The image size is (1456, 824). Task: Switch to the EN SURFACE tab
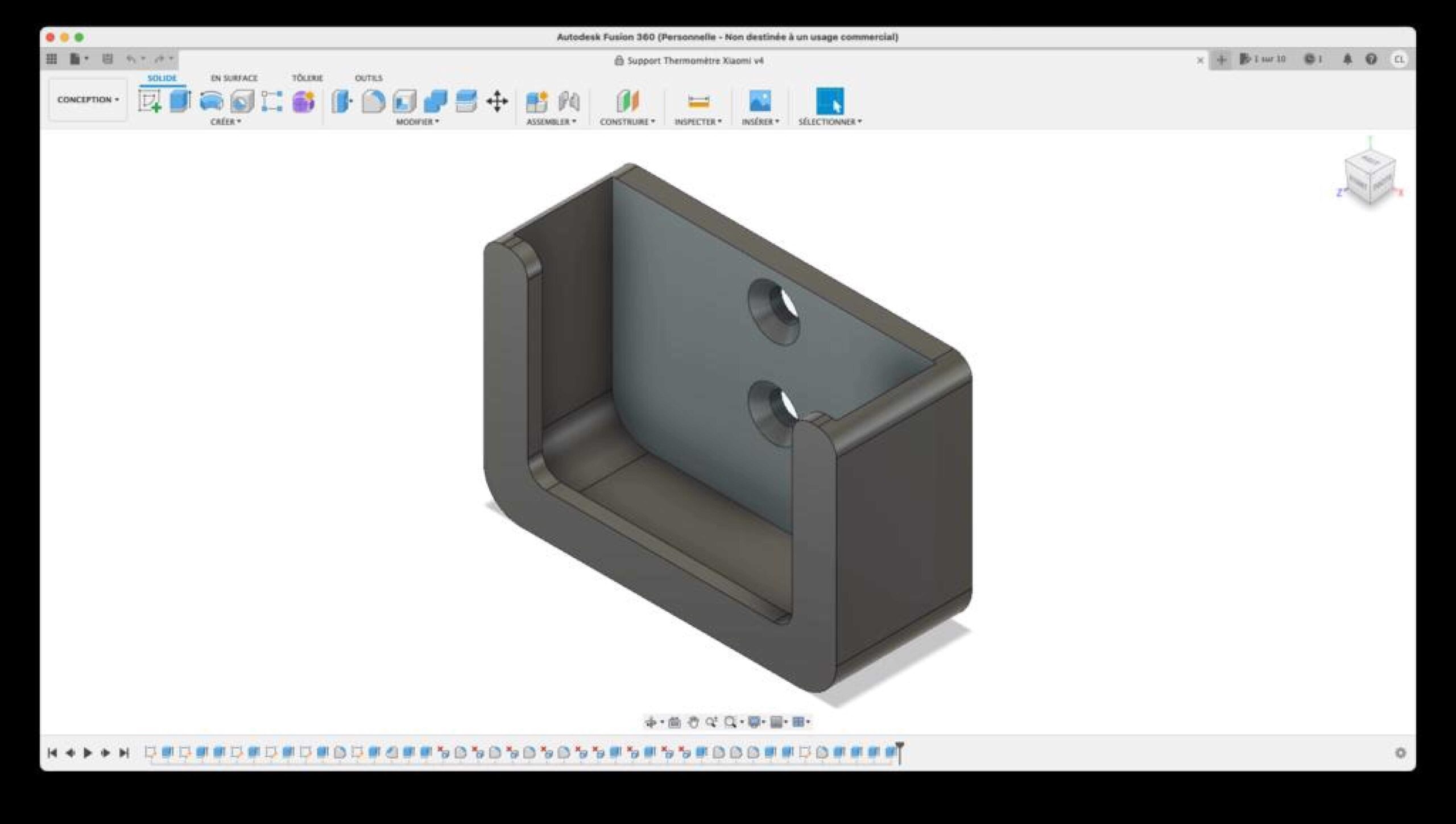[234, 78]
